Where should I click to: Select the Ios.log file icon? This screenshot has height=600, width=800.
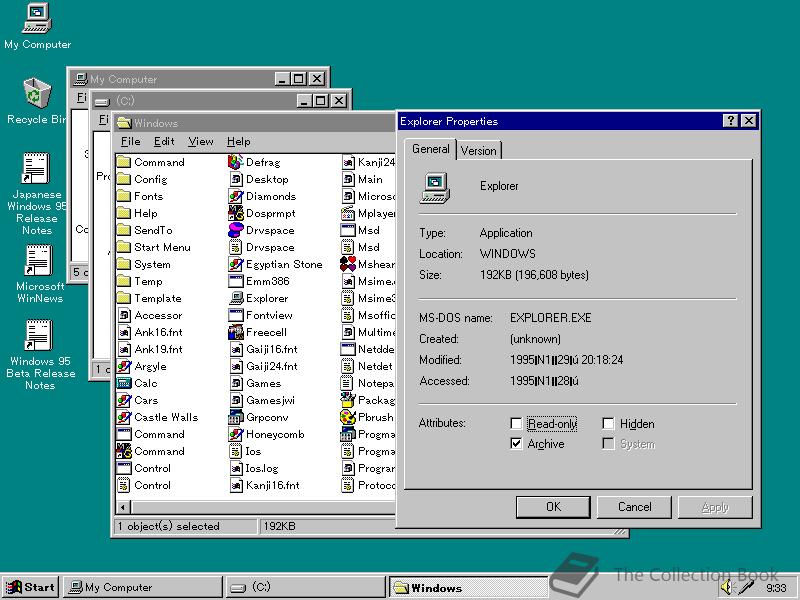click(235, 468)
